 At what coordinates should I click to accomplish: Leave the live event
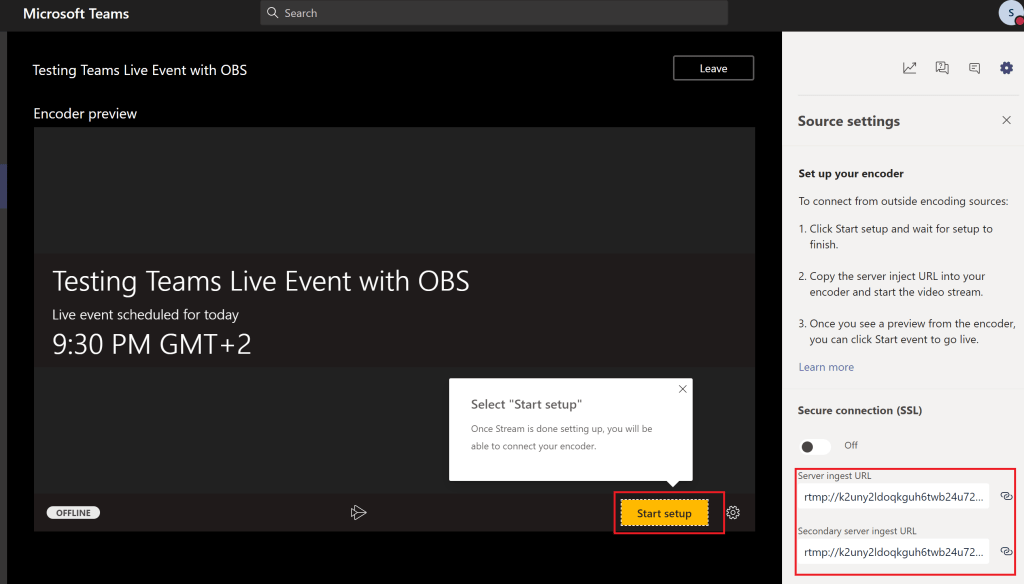coord(713,68)
